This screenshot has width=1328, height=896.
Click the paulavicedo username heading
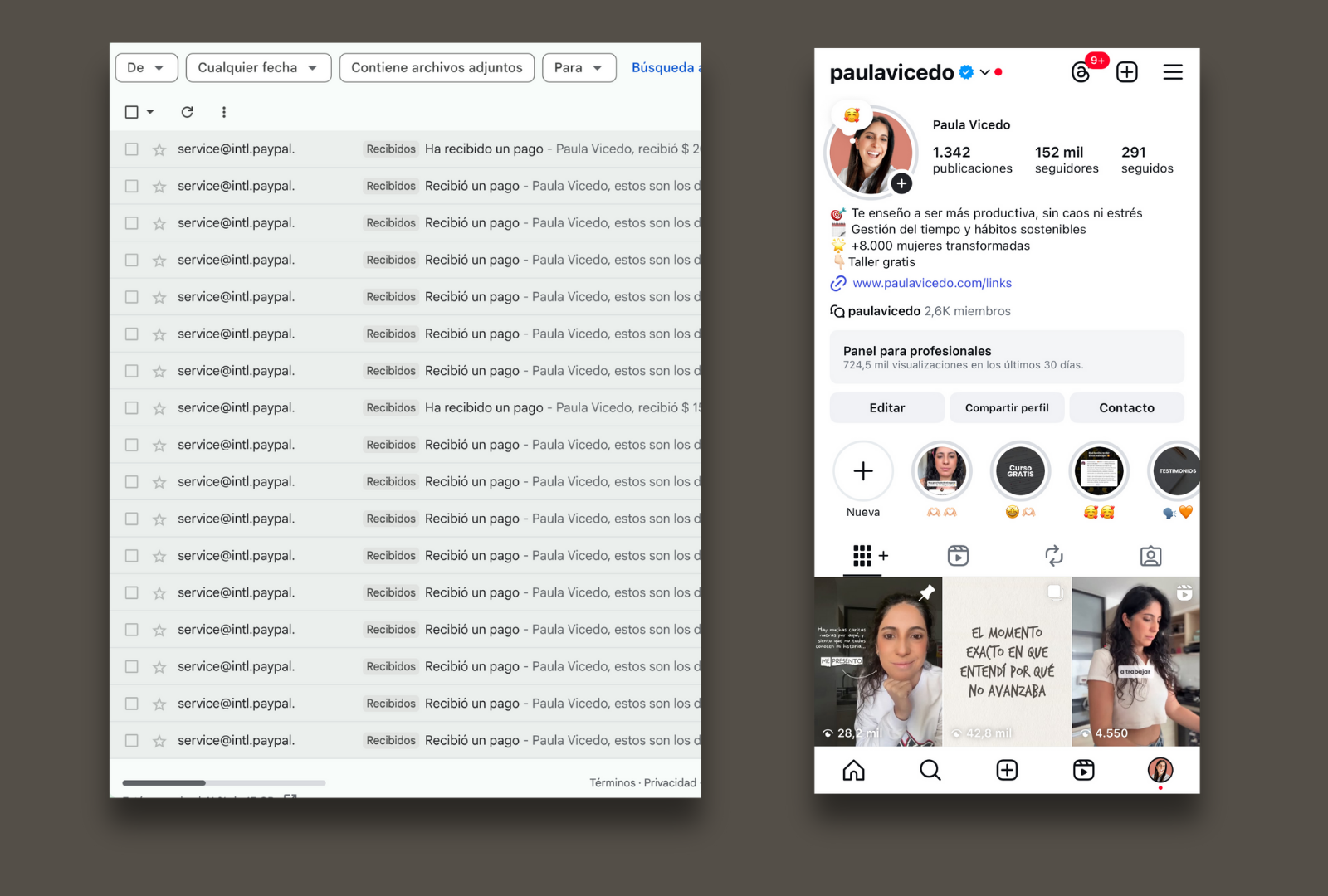[x=891, y=73]
